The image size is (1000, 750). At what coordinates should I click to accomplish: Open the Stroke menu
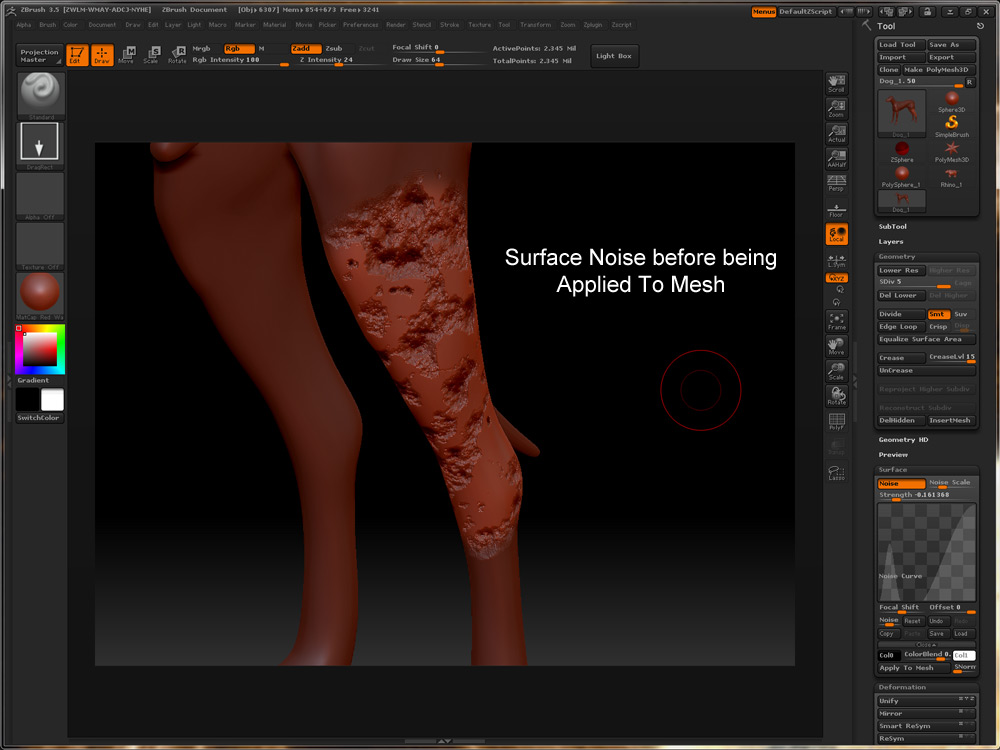click(x=450, y=24)
